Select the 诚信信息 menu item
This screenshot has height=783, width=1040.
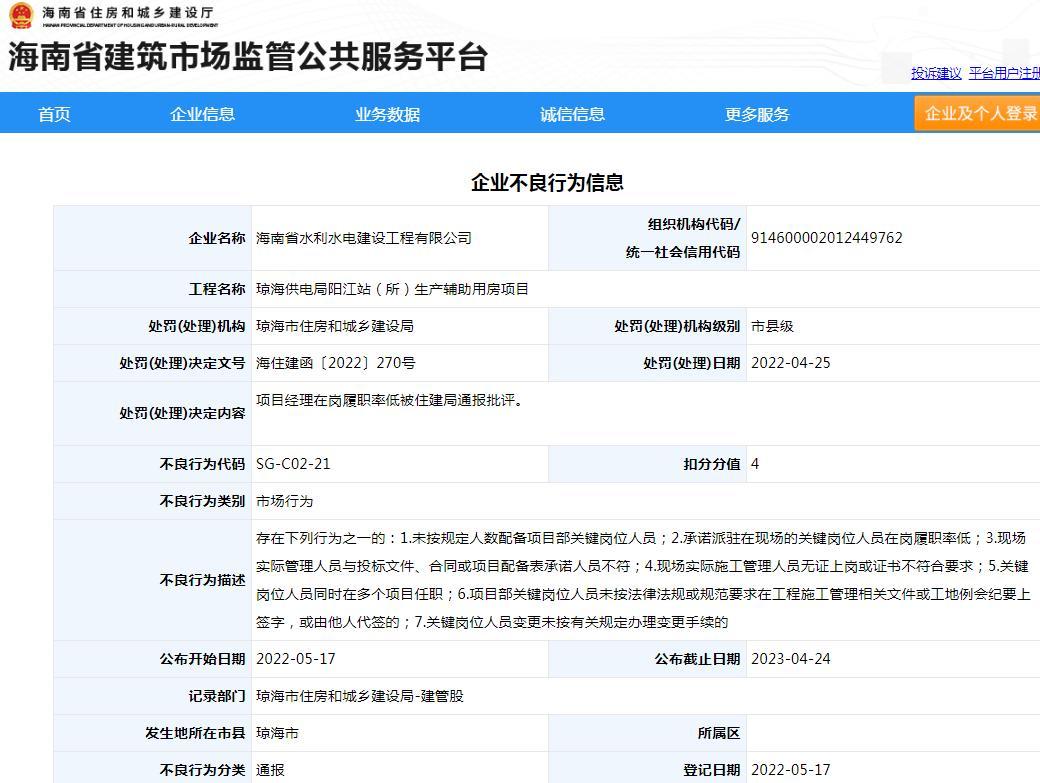[x=572, y=114]
